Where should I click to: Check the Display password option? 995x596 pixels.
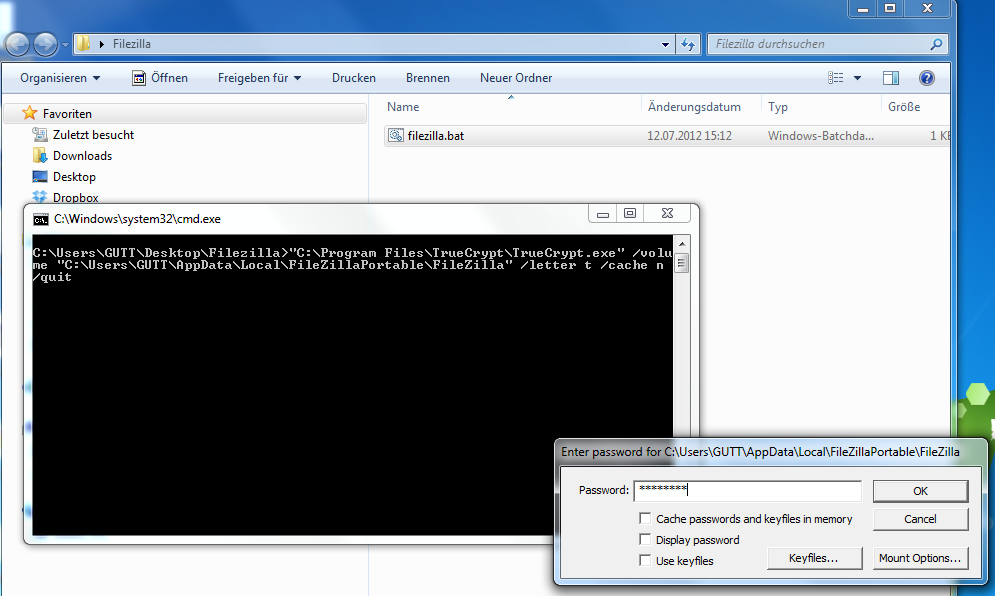(x=645, y=540)
